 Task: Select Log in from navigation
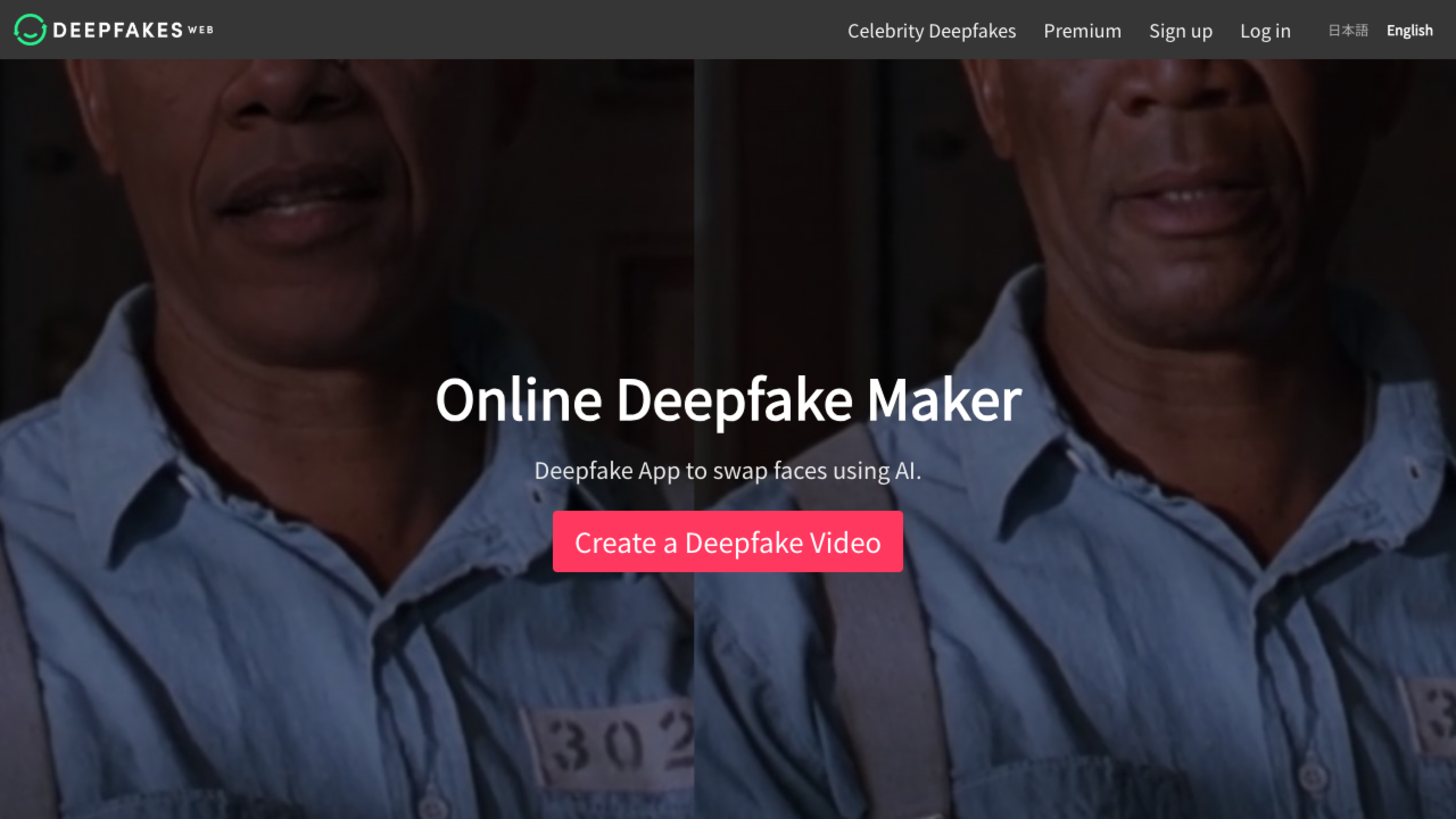click(x=1265, y=30)
